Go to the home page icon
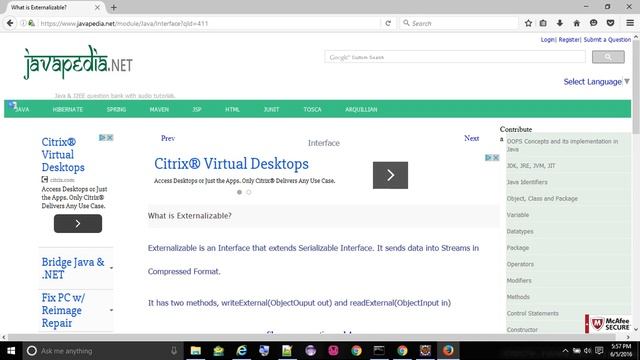 576,23
